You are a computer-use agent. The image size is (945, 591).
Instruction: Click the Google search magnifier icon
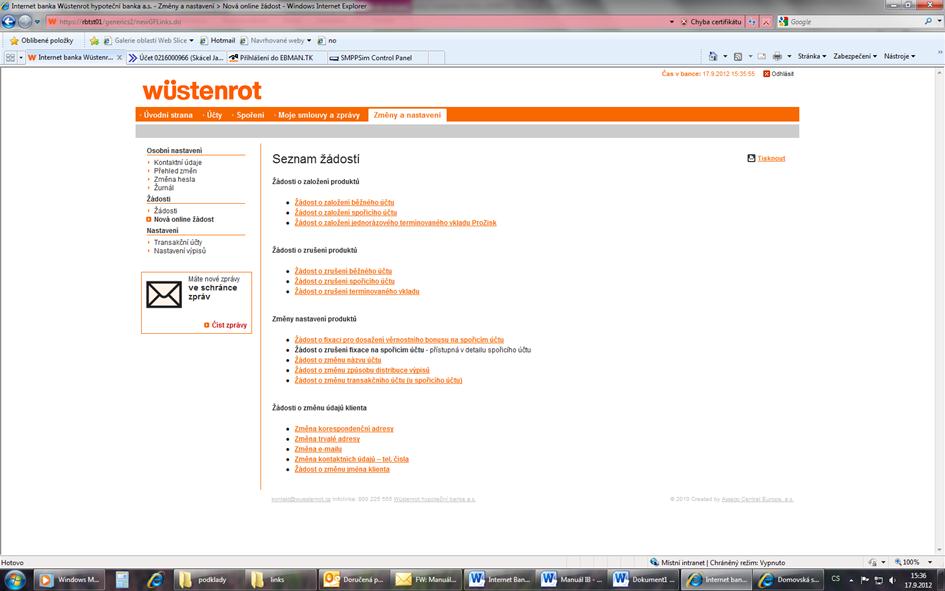point(928,22)
